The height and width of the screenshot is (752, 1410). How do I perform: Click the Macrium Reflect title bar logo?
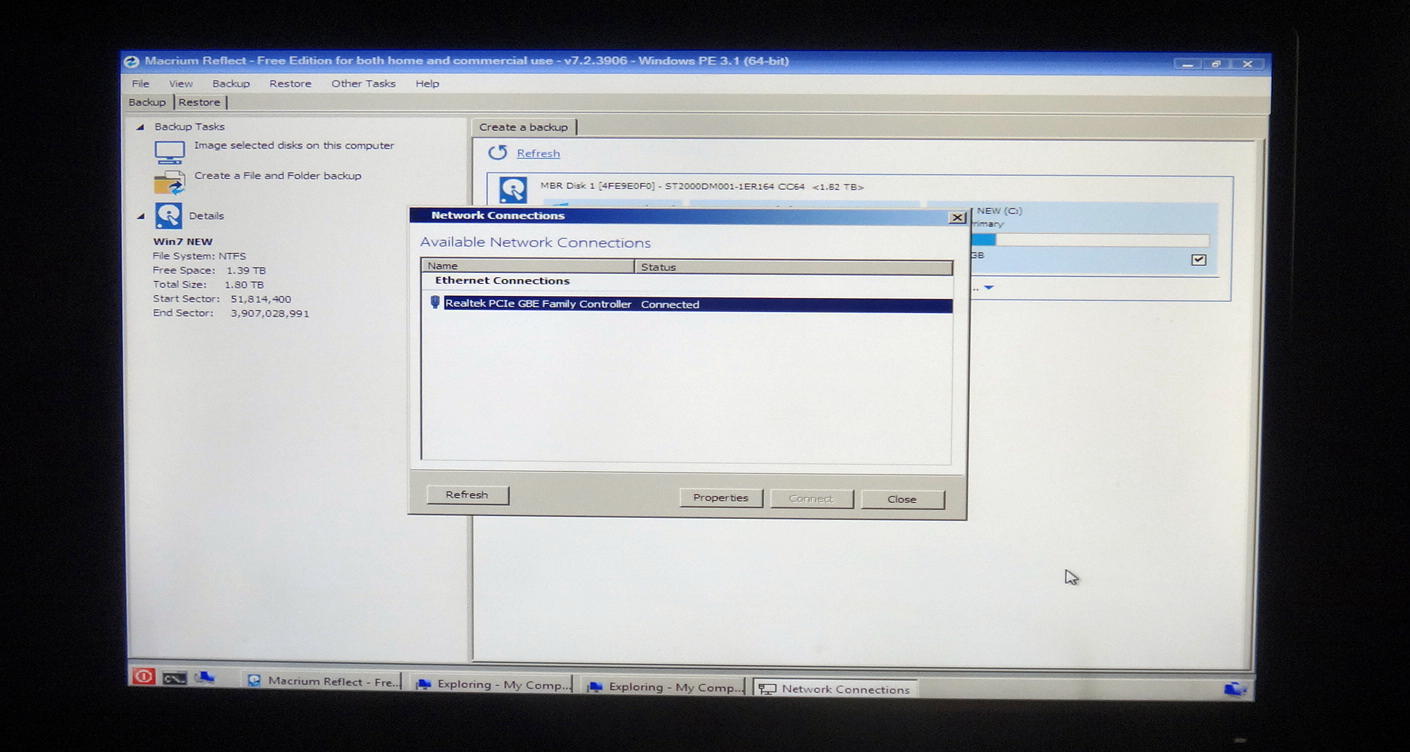[132, 61]
